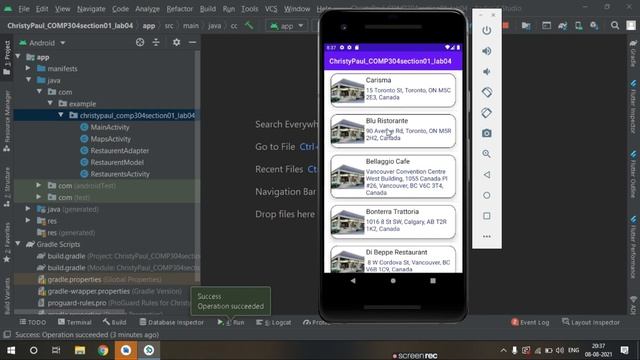Open the Layout Inspector

click(x=591, y=322)
